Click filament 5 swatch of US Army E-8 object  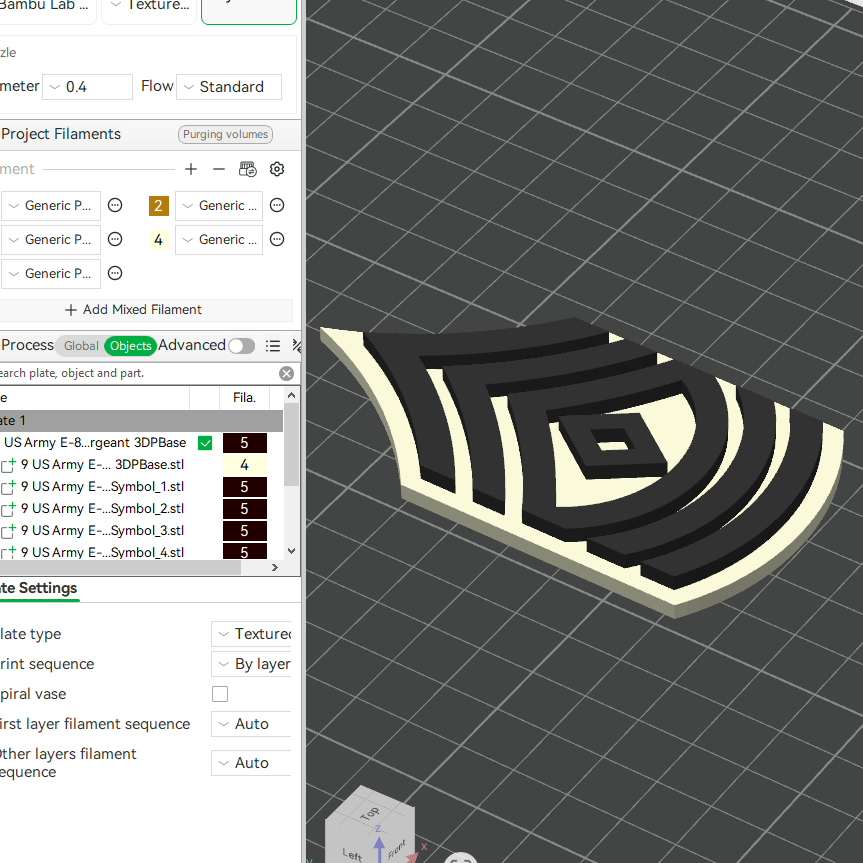click(x=245, y=443)
